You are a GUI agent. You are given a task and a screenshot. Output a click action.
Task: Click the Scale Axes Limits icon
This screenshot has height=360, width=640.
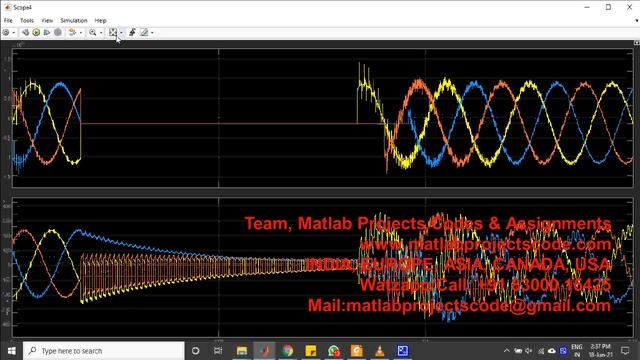113,32
